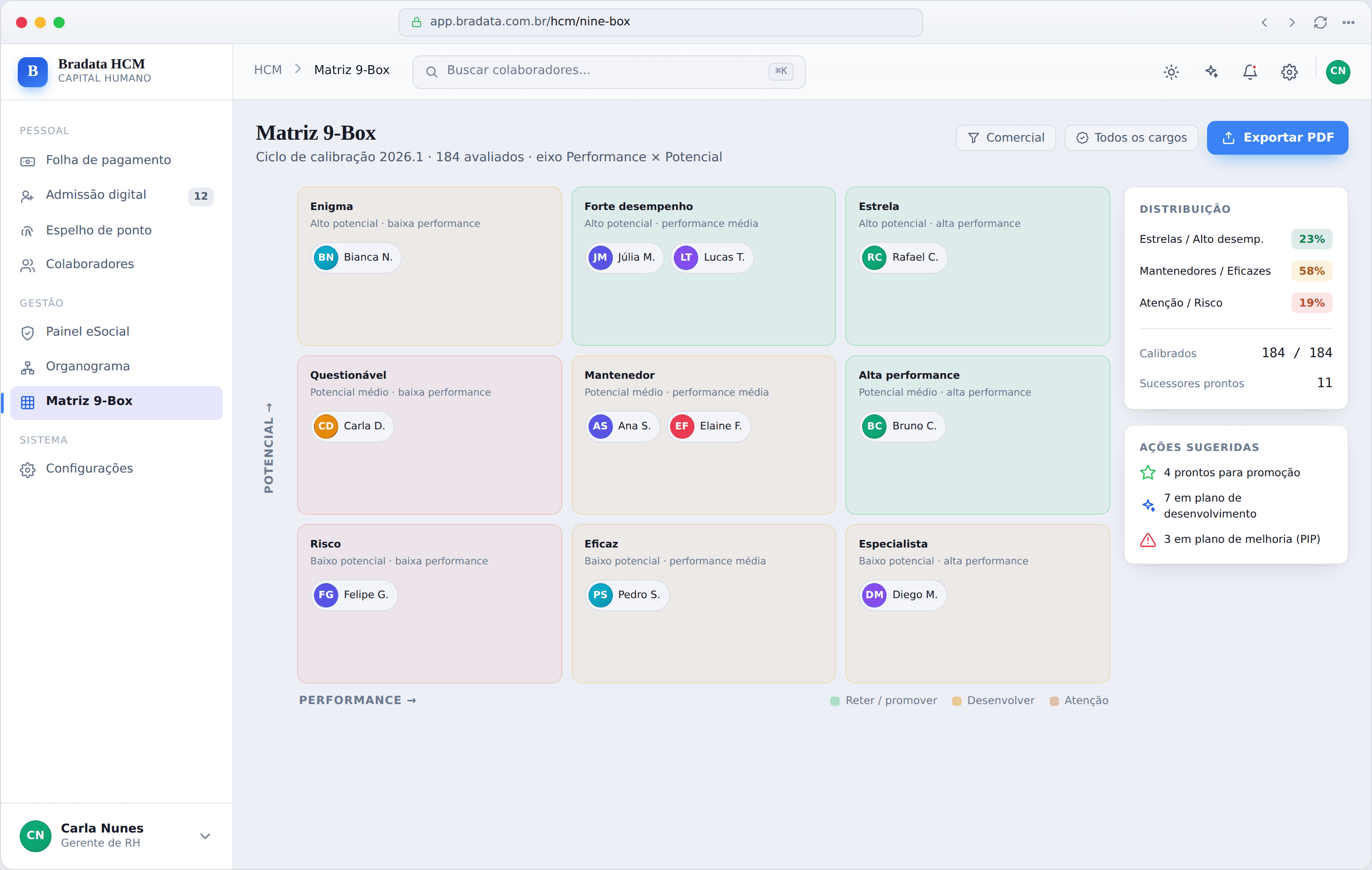This screenshot has width=1372, height=870.
Task: Select Rafael C. chip in Estrela box
Action: (902, 258)
